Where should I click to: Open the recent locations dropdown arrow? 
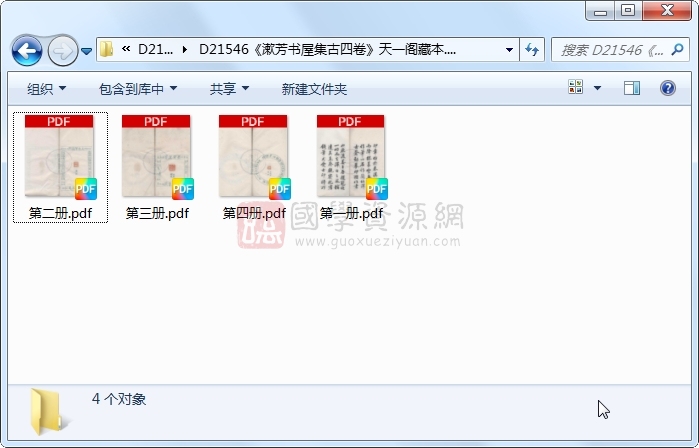pyautogui.click(x=86, y=51)
